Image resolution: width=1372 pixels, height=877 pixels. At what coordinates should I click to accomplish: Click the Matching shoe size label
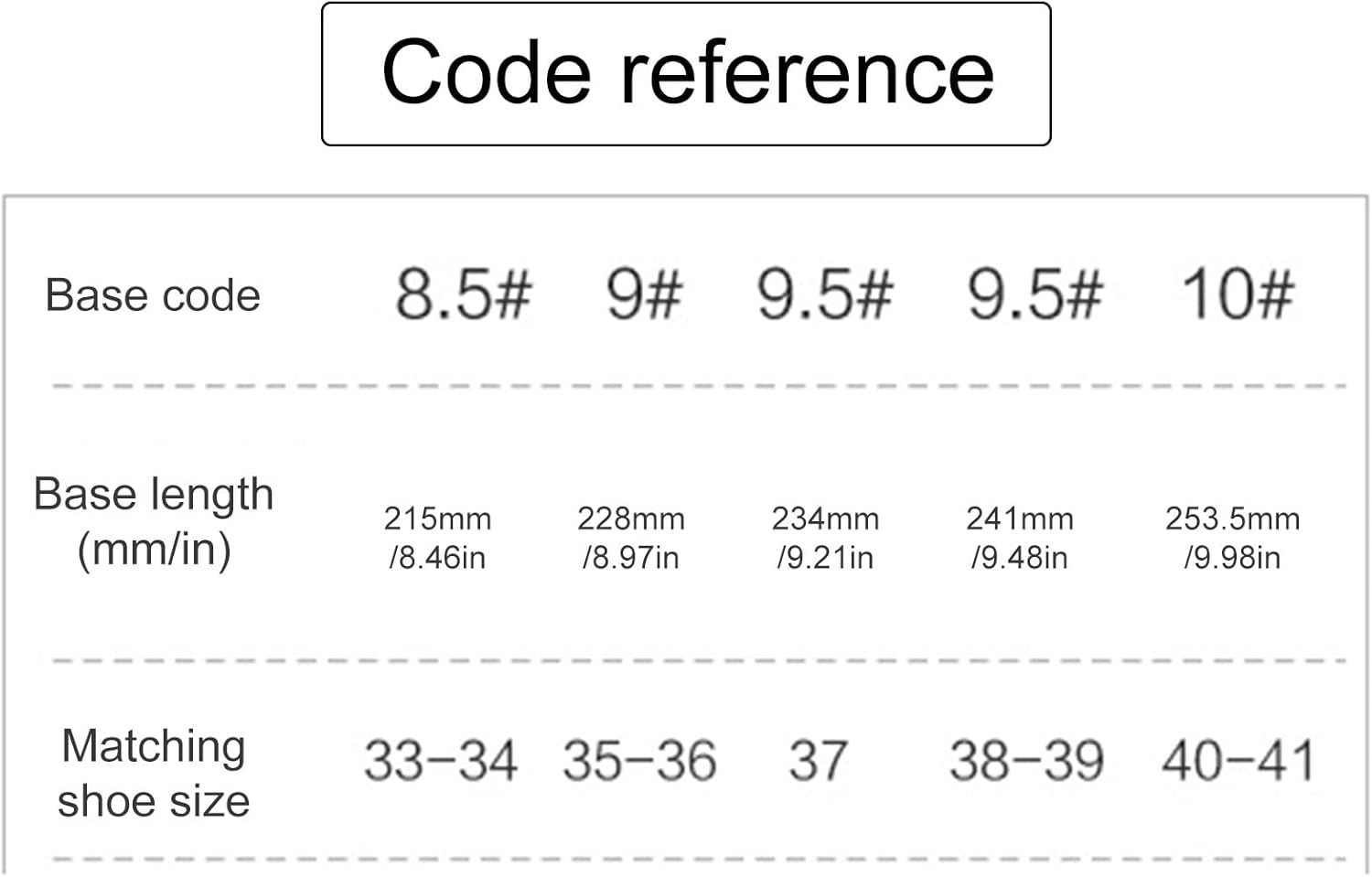pos(153,773)
